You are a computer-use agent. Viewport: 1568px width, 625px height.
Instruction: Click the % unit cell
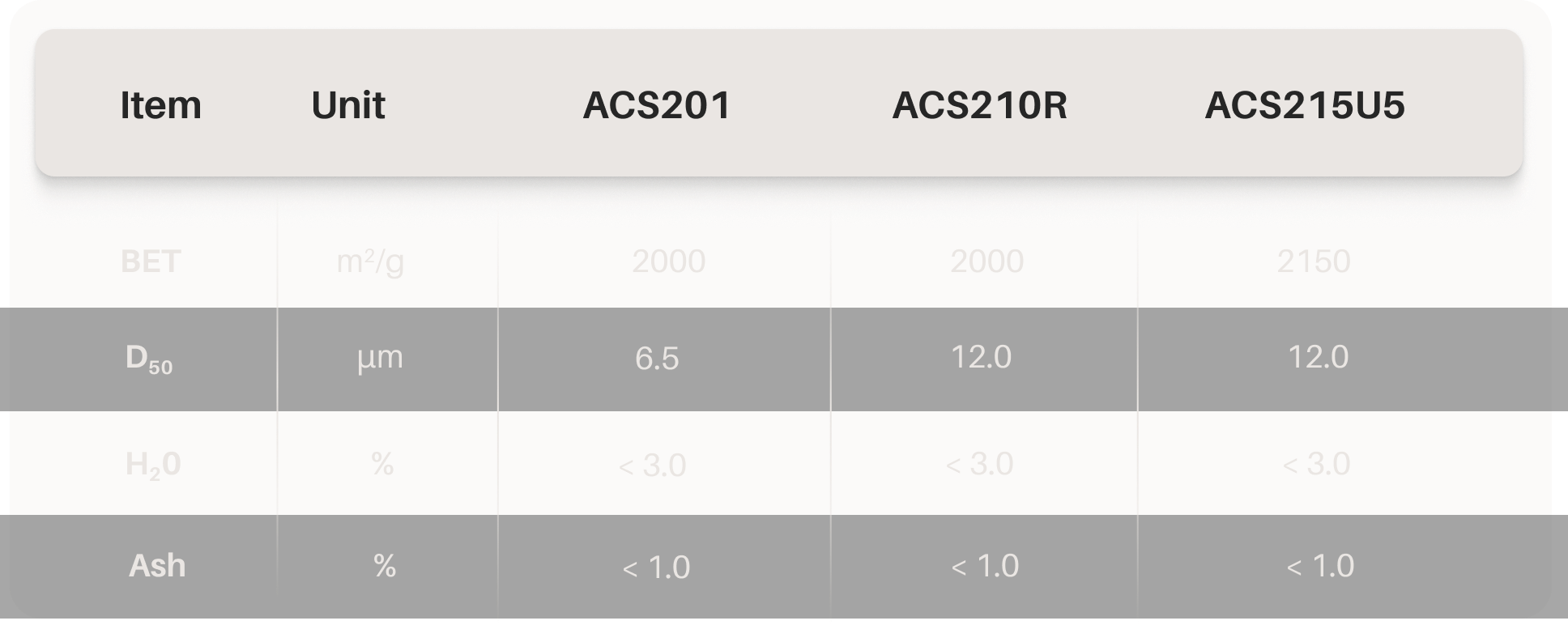point(385,566)
